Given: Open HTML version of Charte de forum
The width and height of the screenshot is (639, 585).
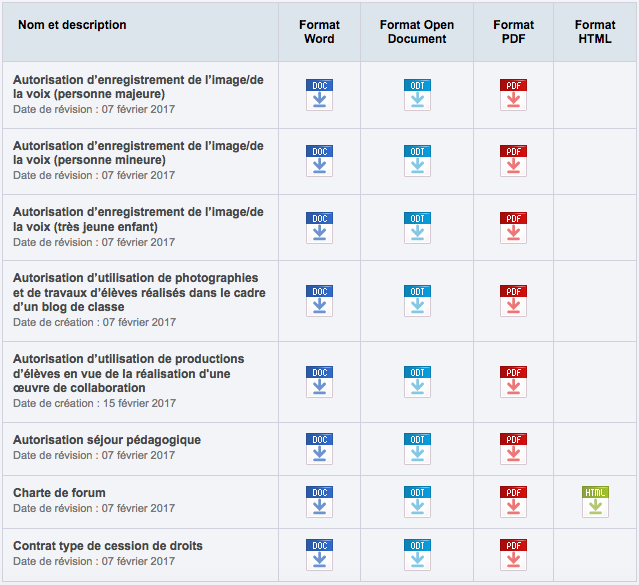Looking at the screenshot, I should click(x=595, y=501).
